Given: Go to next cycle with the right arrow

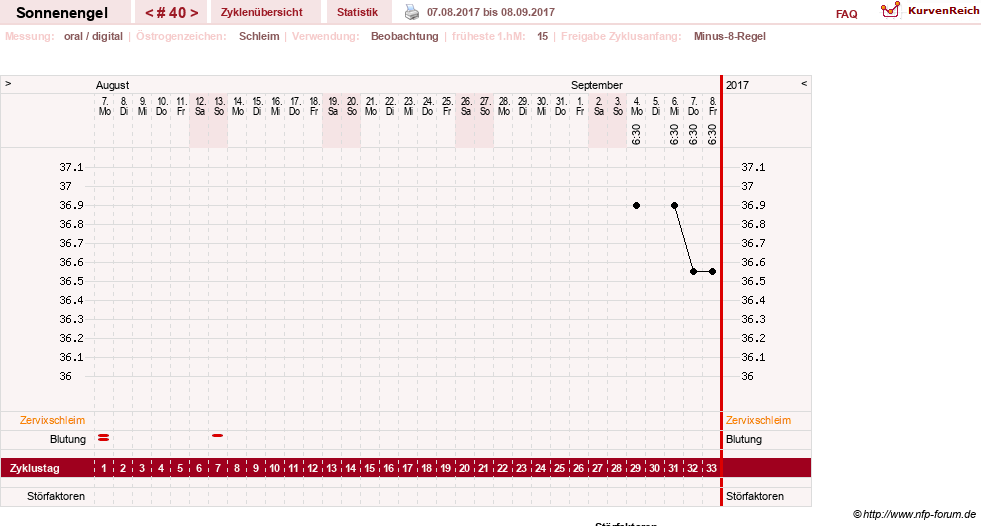Looking at the screenshot, I should coord(195,13).
